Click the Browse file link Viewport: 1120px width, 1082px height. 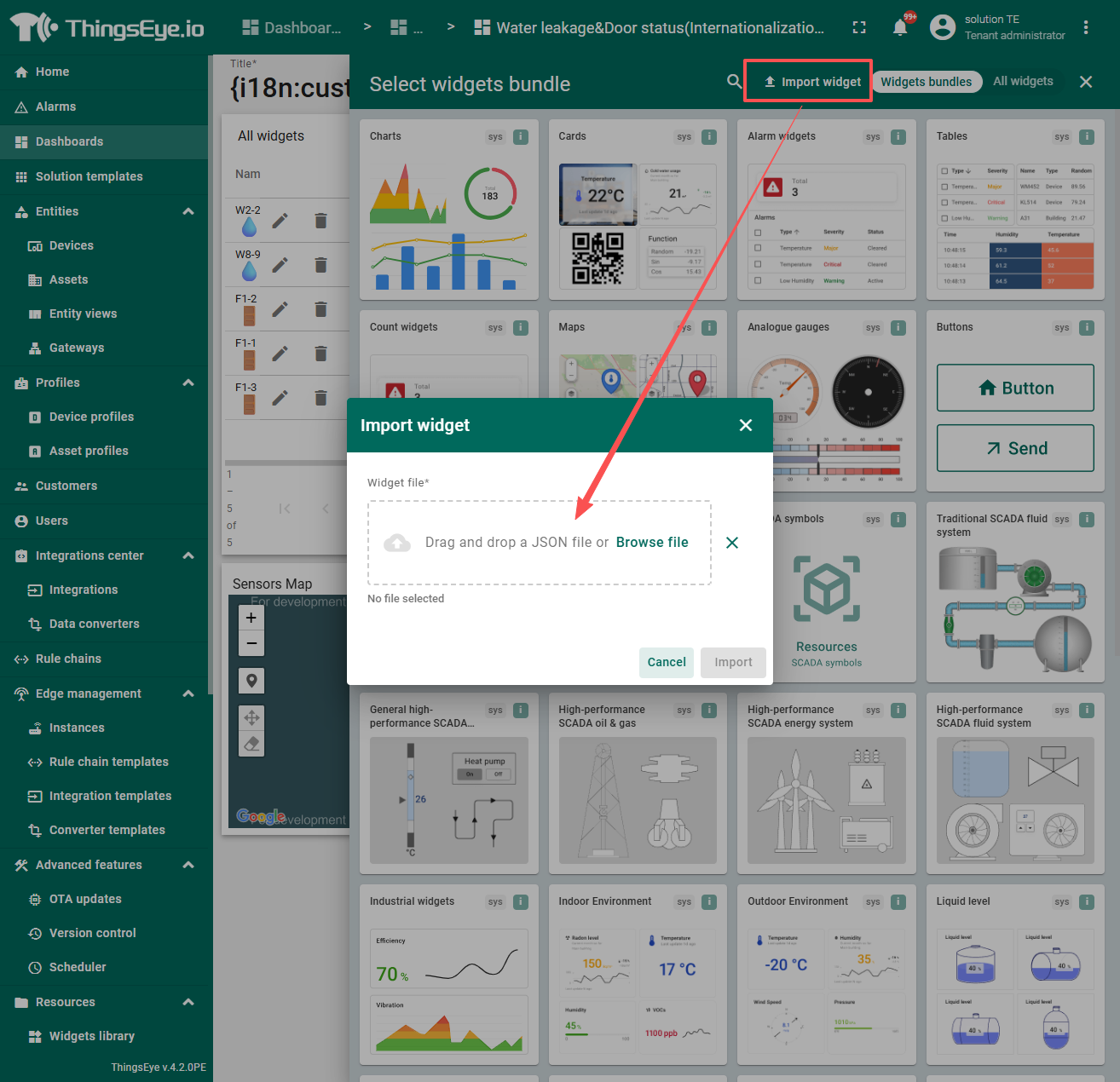pyautogui.click(x=652, y=543)
